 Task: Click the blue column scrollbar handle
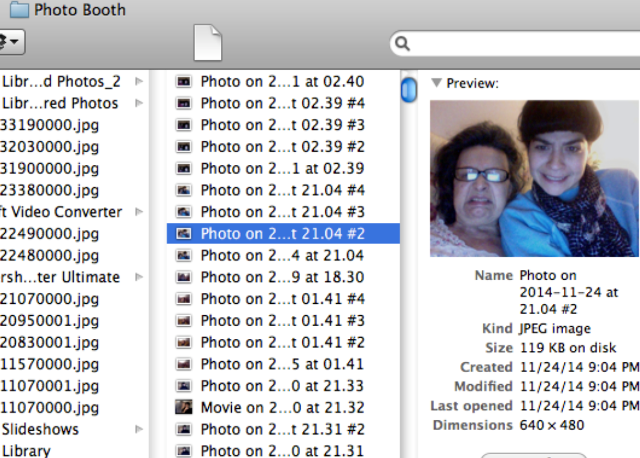coord(408,91)
